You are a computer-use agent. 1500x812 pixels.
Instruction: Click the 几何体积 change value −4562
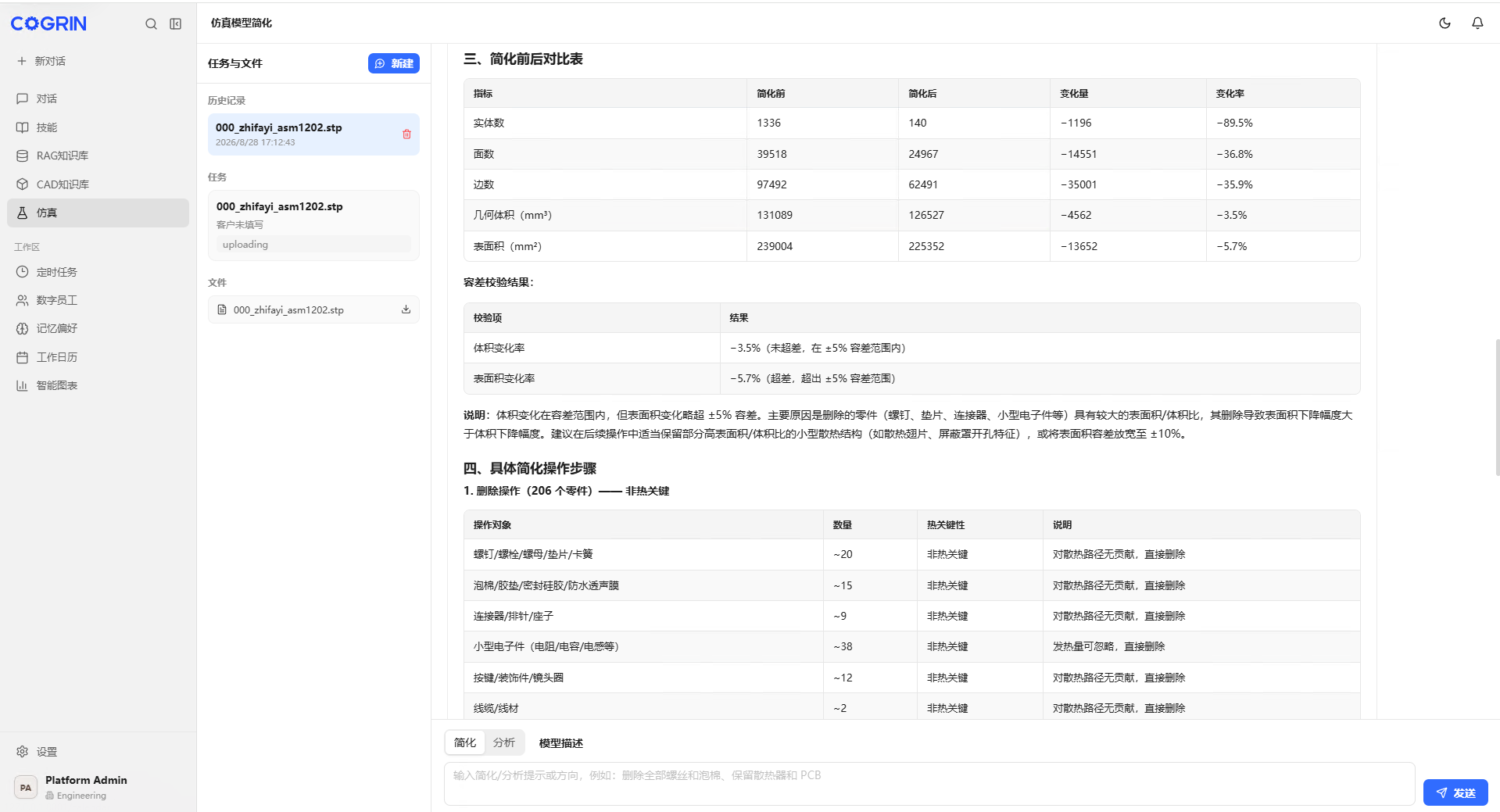tap(1076, 215)
